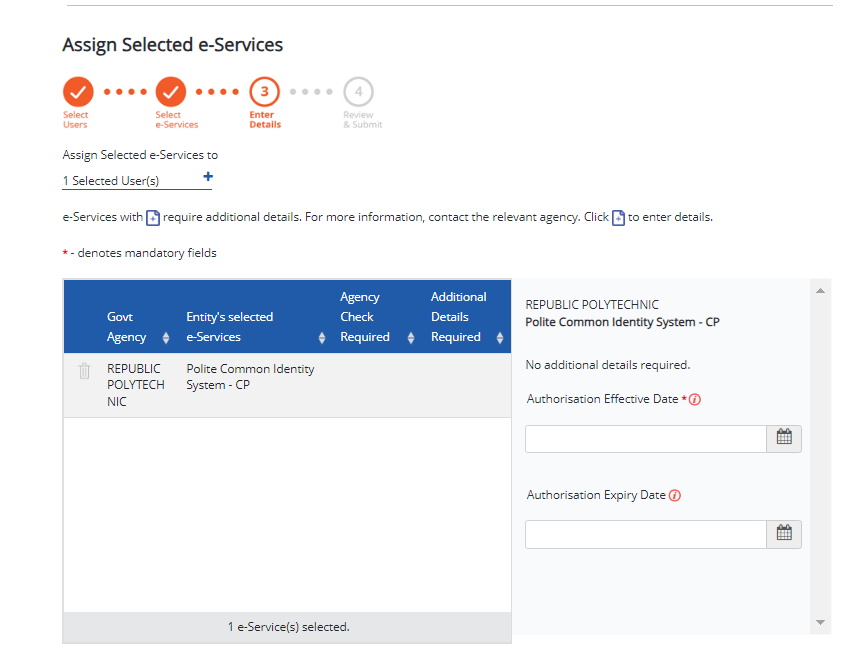861x658 pixels.
Task: Sort by Additional Details Required column
Action: click(x=499, y=338)
